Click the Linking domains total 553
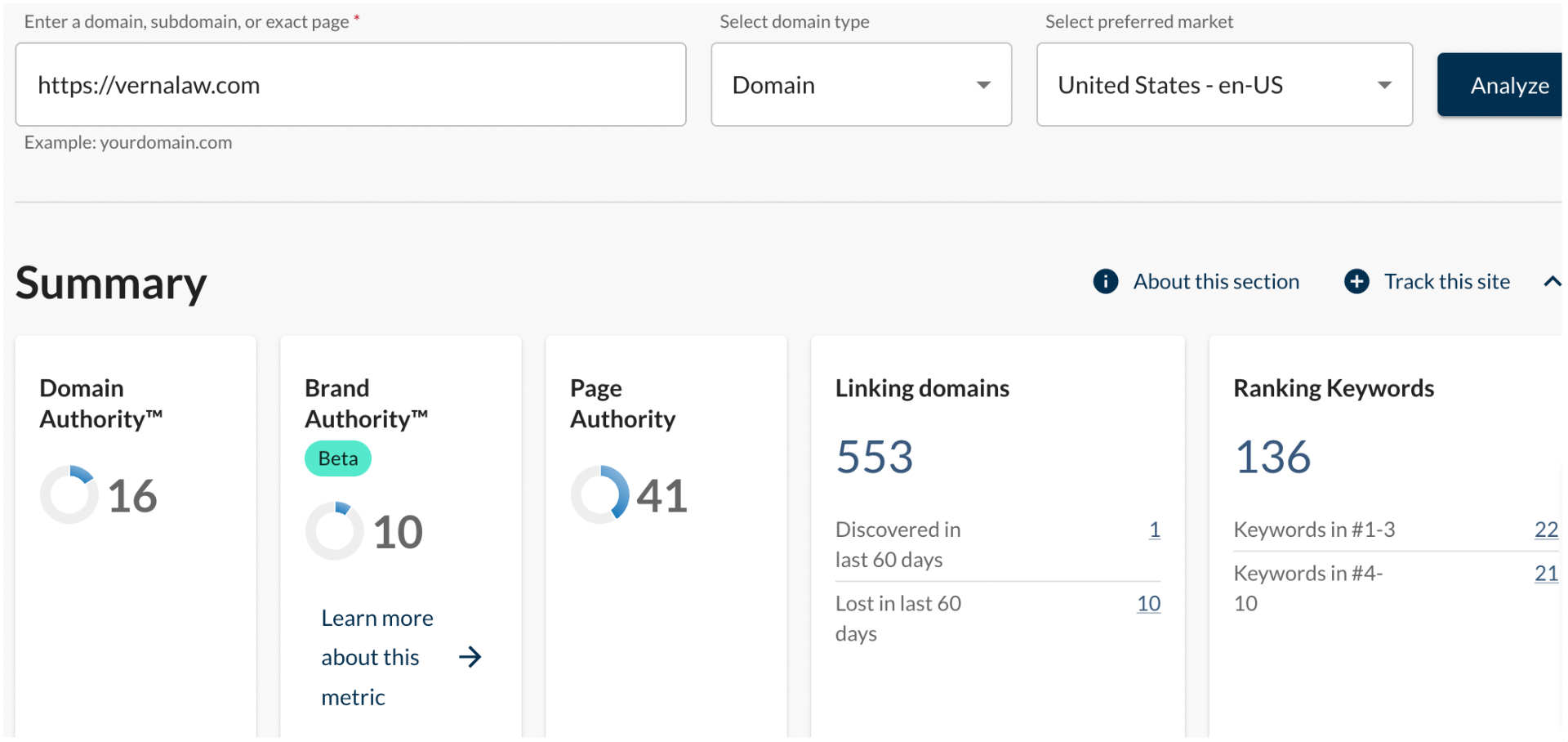Image resolution: width=1568 pixels, height=742 pixels. [x=874, y=456]
